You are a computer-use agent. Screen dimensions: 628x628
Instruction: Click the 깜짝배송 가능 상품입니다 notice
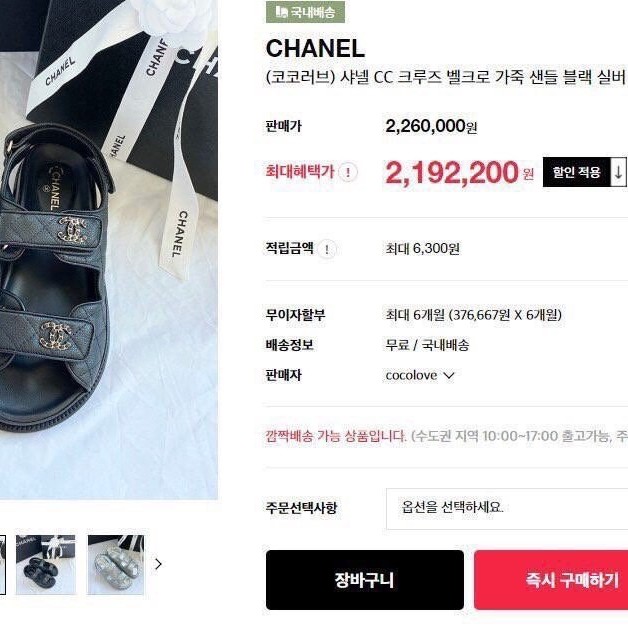point(336,436)
